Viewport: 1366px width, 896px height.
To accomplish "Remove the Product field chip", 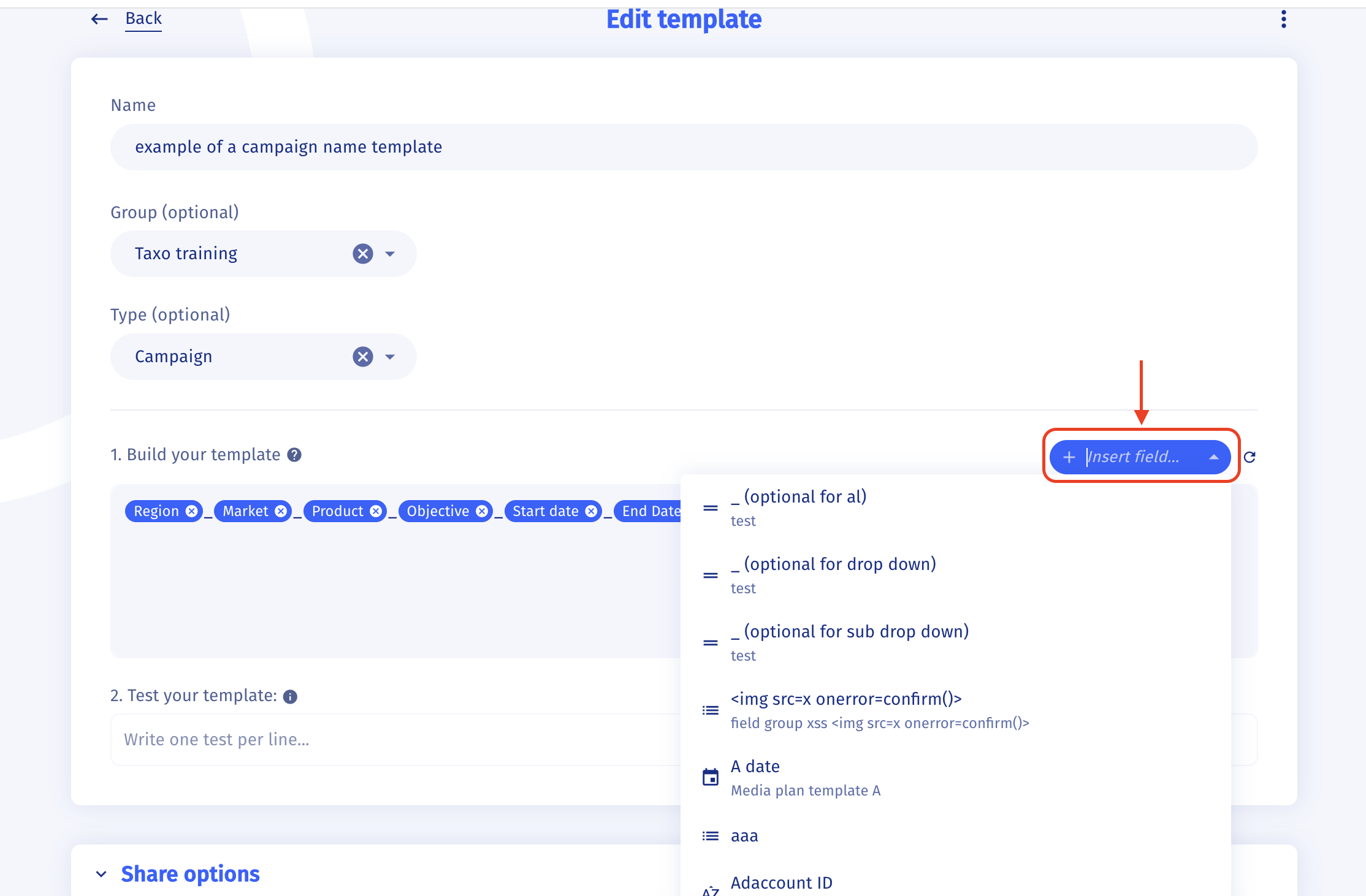I will point(376,511).
